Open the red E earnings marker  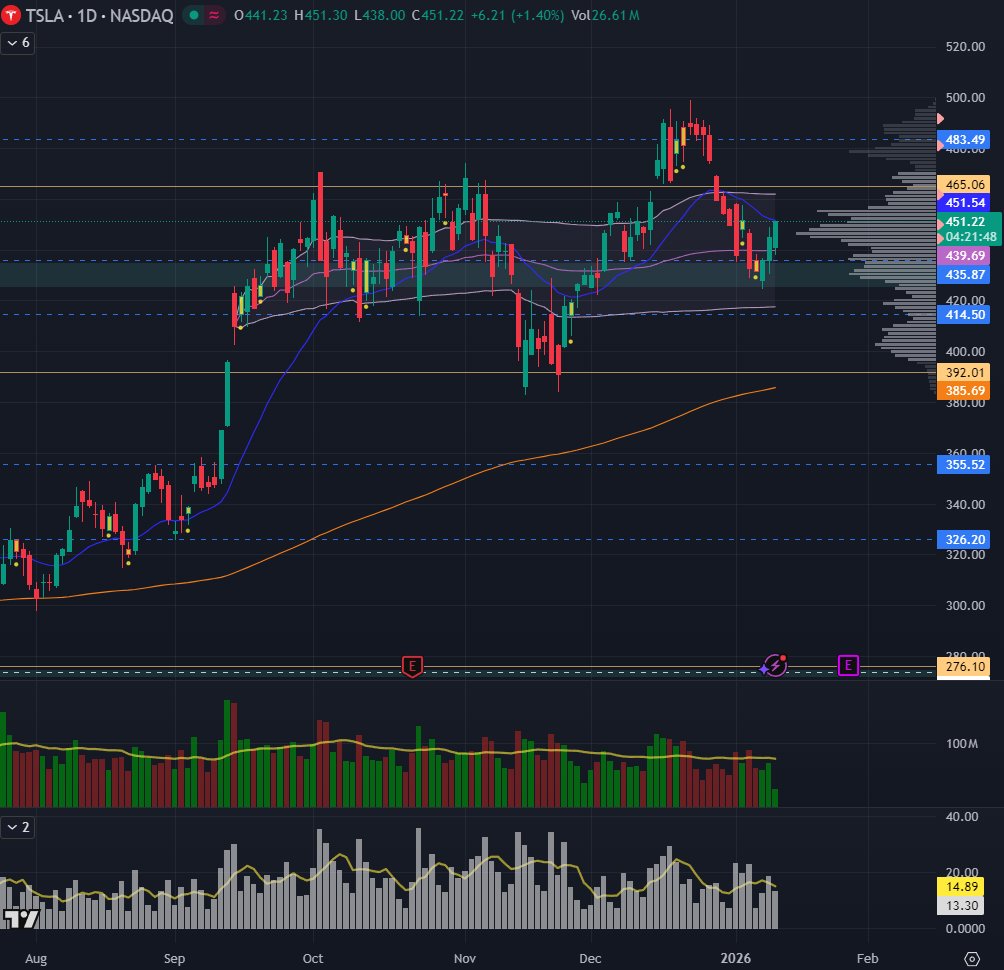click(412, 667)
